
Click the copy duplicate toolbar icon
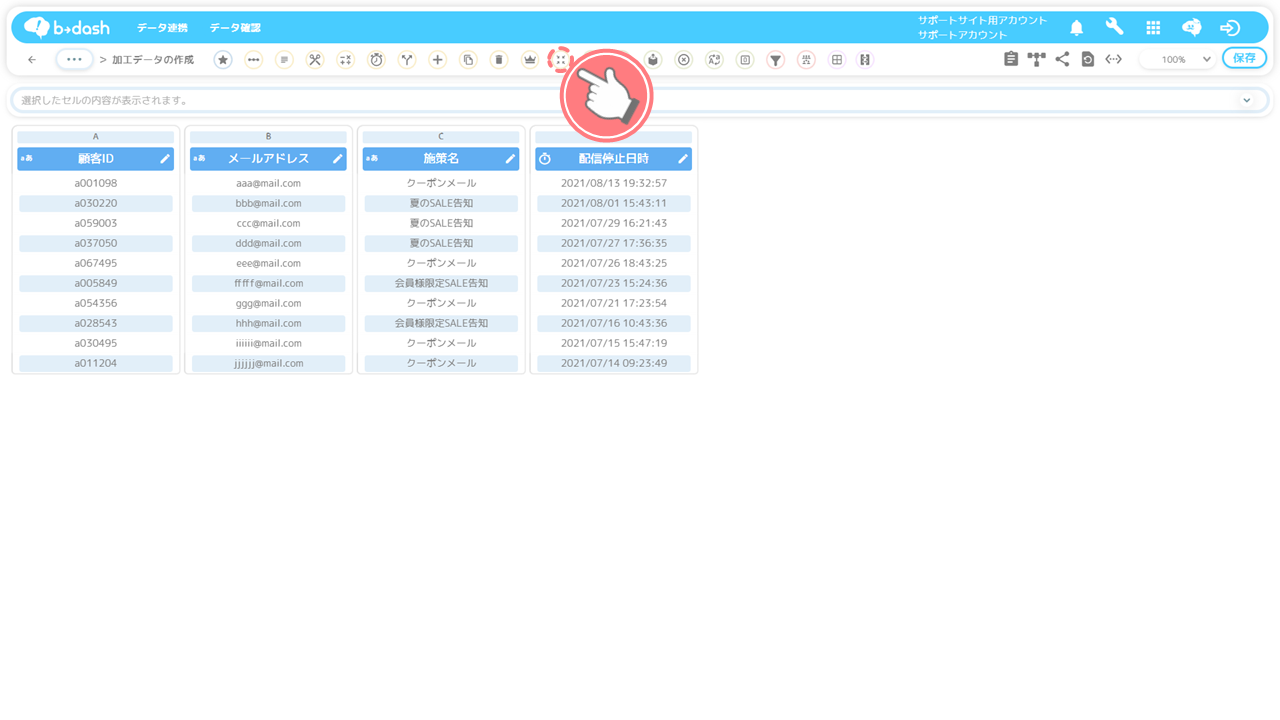point(468,60)
